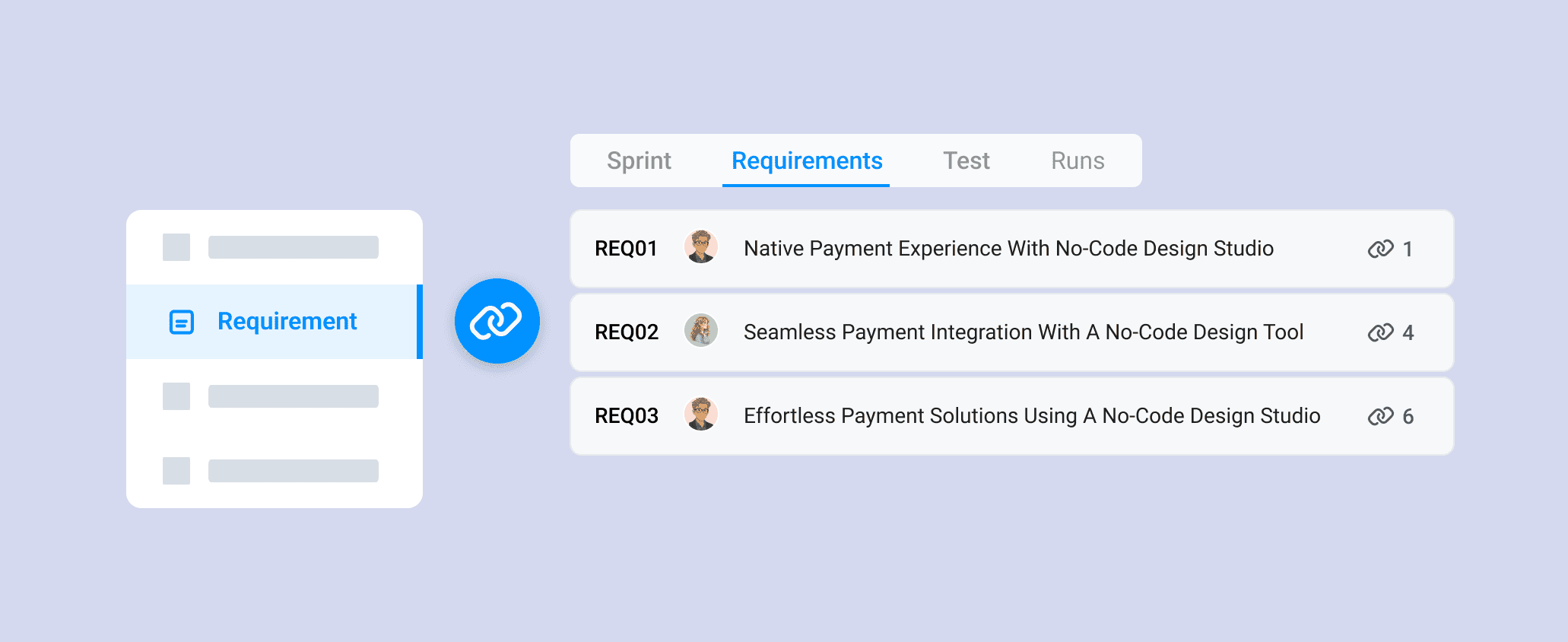Open the Test tab
The image size is (1568, 642).
coord(966,160)
